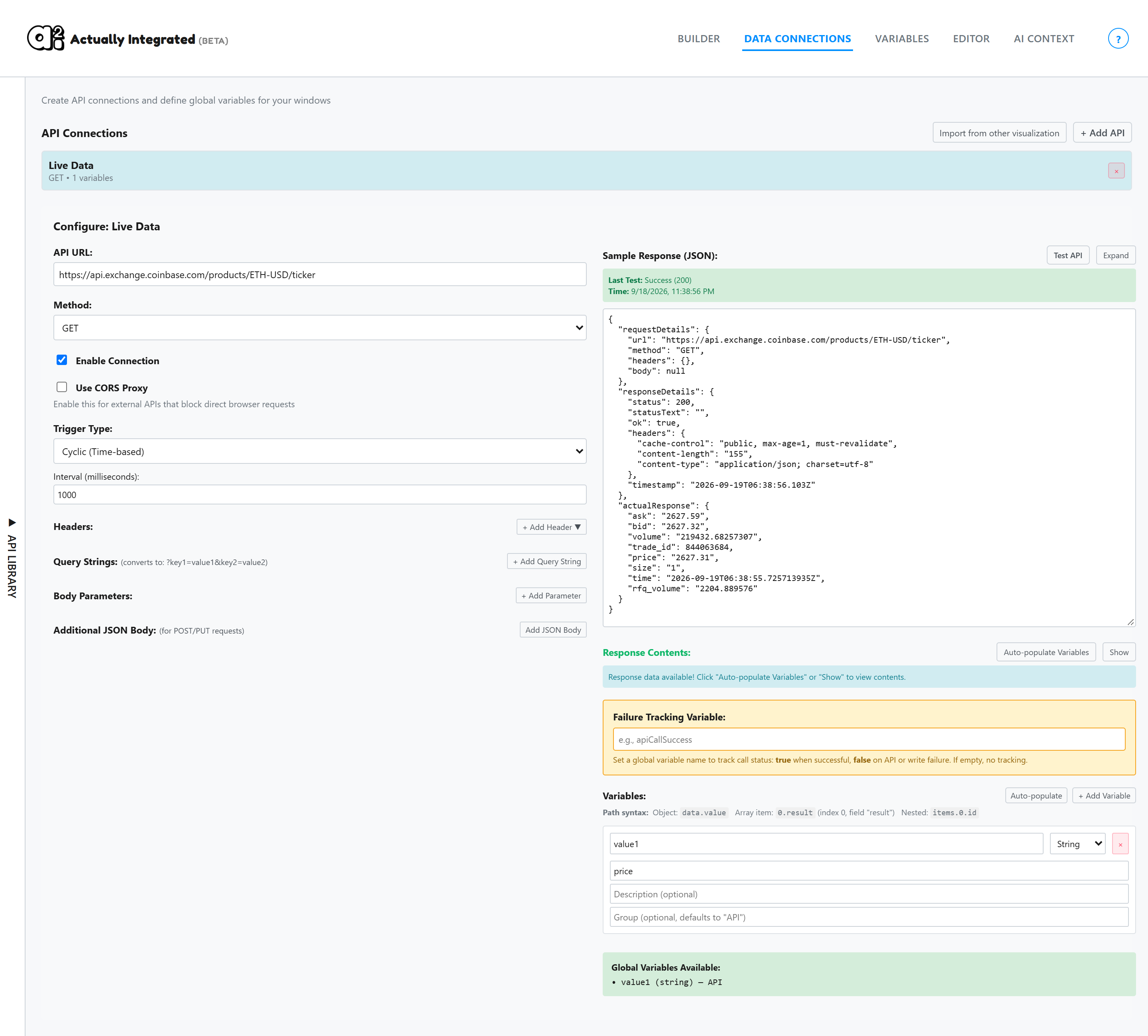Click the Auto-populate button above variables
This screenshot has width=1148, height=1036.
click(1036, 796)
